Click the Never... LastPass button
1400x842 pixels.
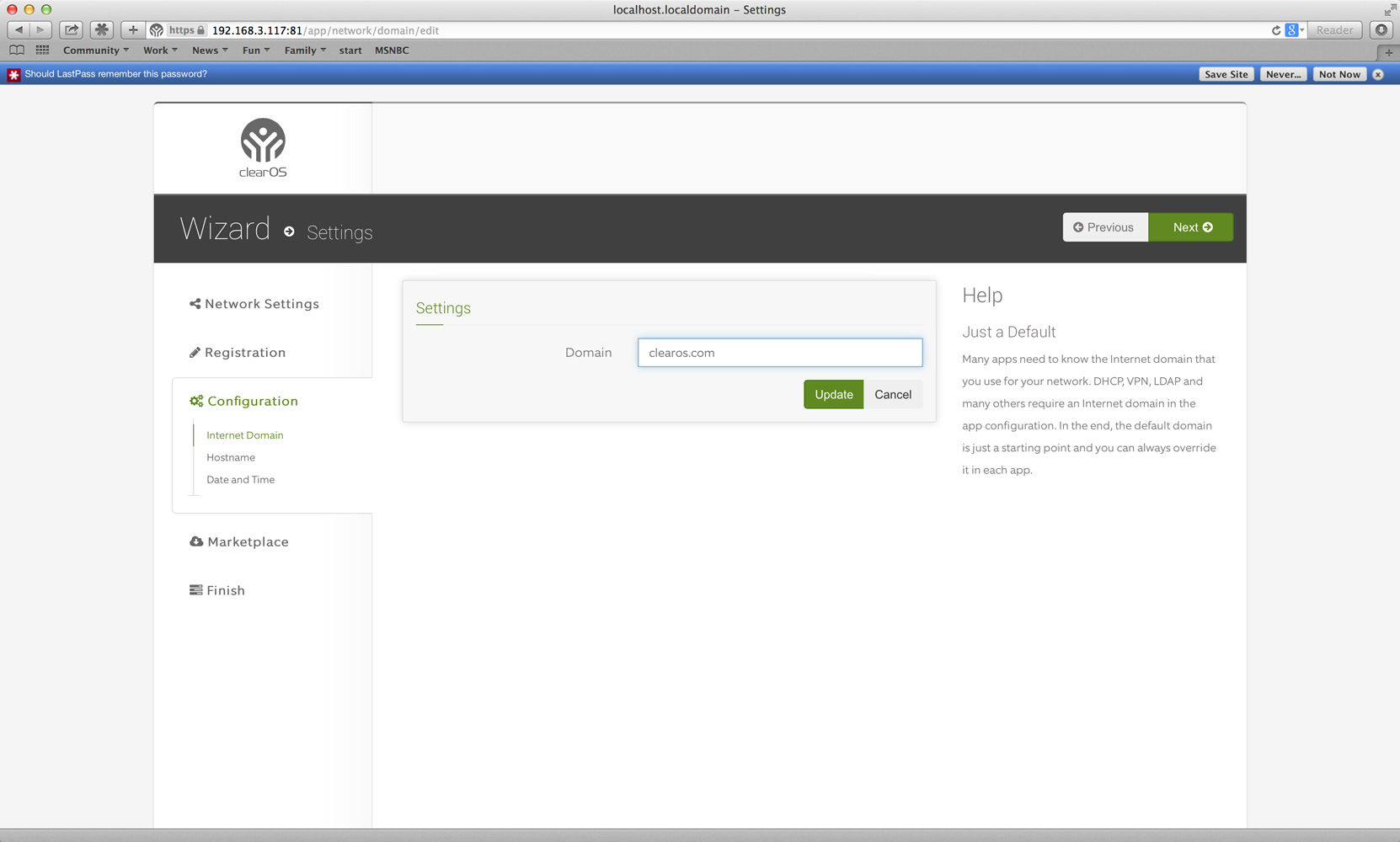tap(1283, 74)
